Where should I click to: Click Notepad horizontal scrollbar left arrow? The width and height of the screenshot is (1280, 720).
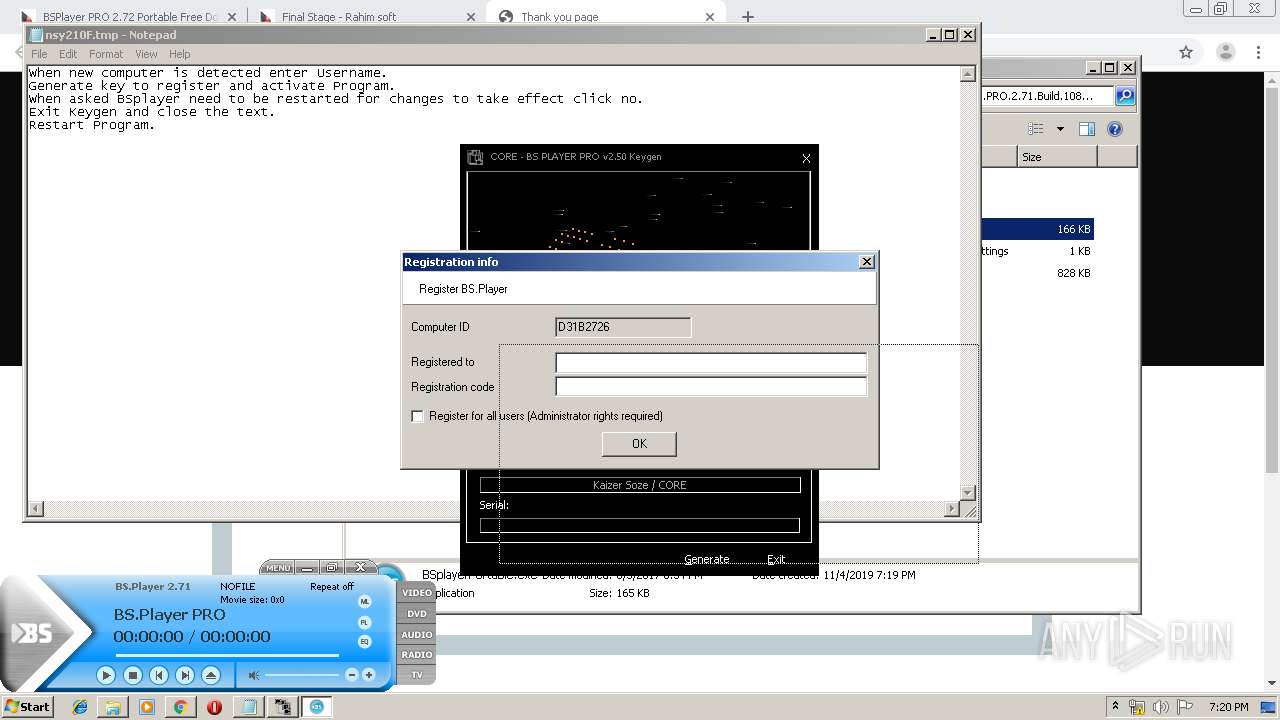[x=36, y=509]
